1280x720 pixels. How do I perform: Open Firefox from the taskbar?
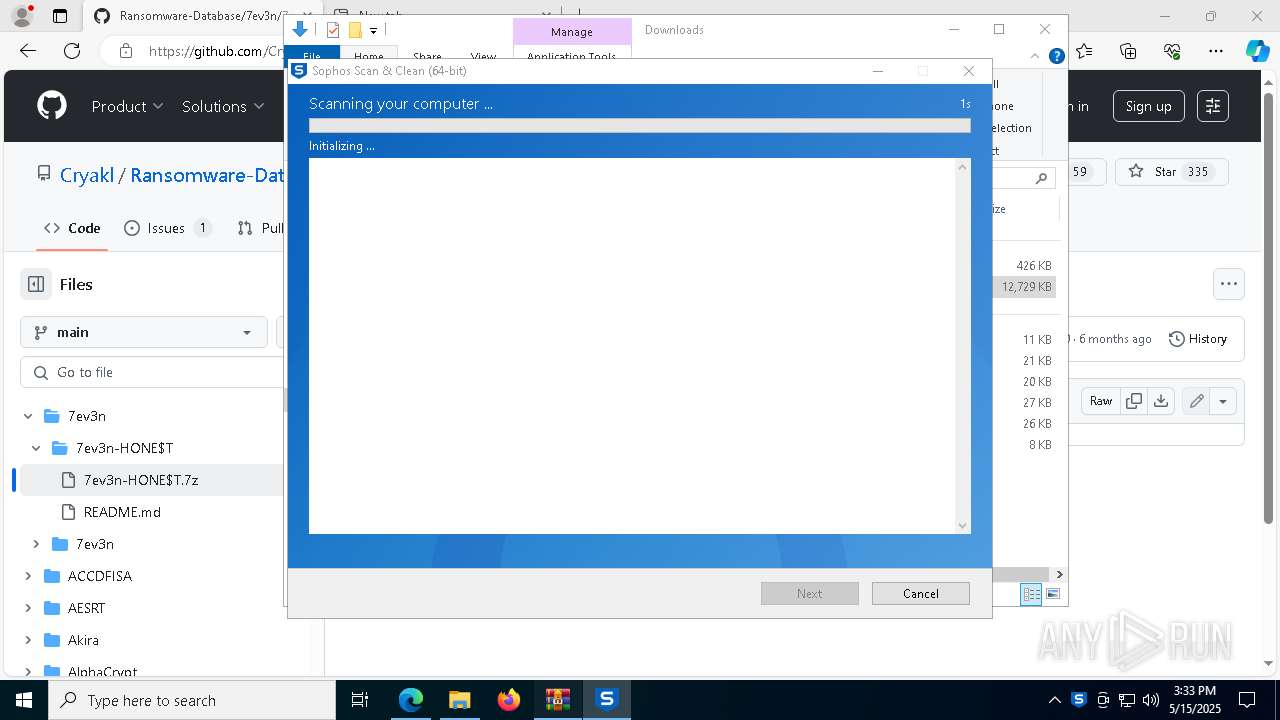point(509,700)
